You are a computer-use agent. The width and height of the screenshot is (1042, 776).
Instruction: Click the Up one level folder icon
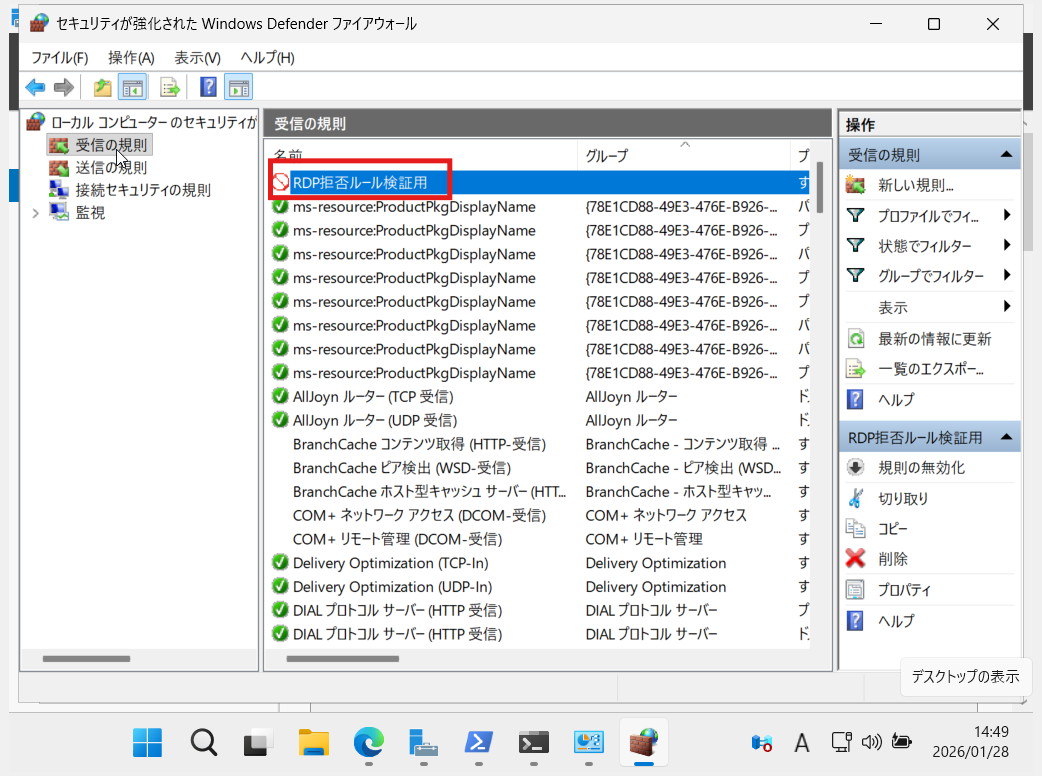[x=102, y=87]
